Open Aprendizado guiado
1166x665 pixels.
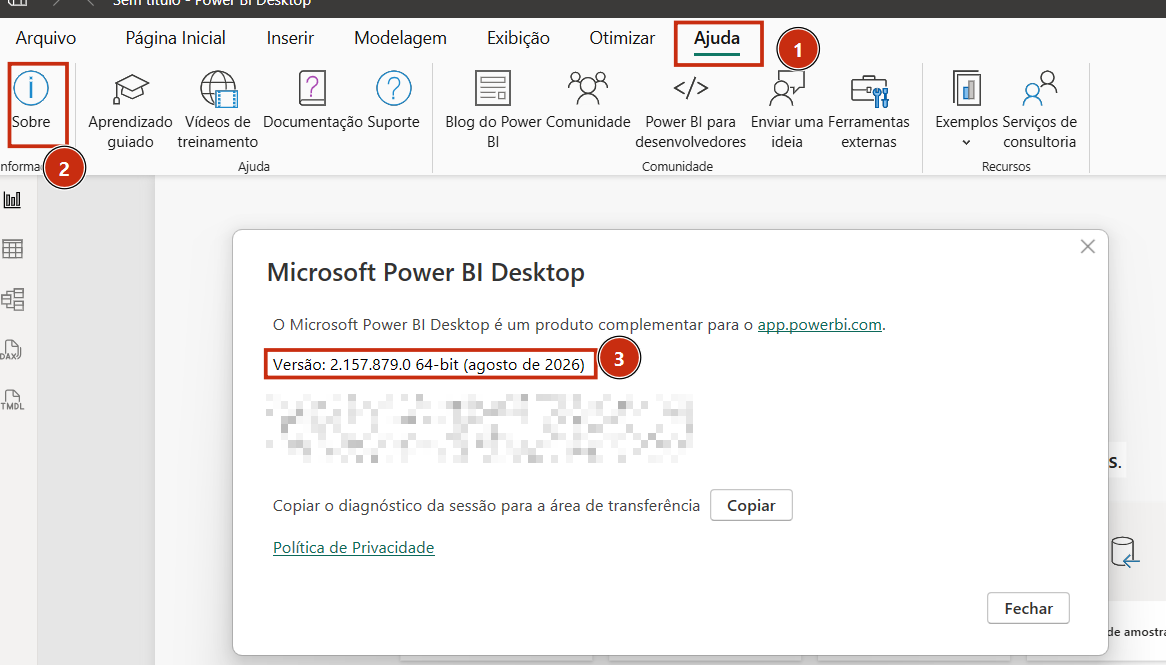point(130,110)
